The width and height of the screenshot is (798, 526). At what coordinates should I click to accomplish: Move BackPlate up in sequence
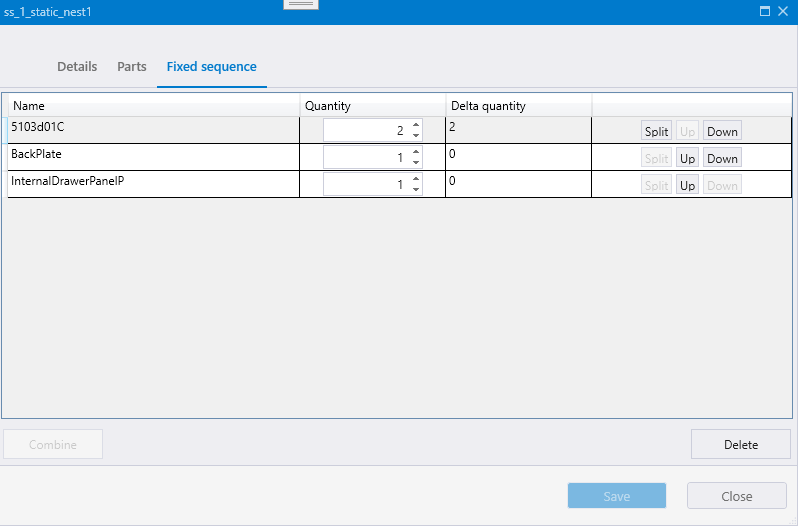click(687, 158)
